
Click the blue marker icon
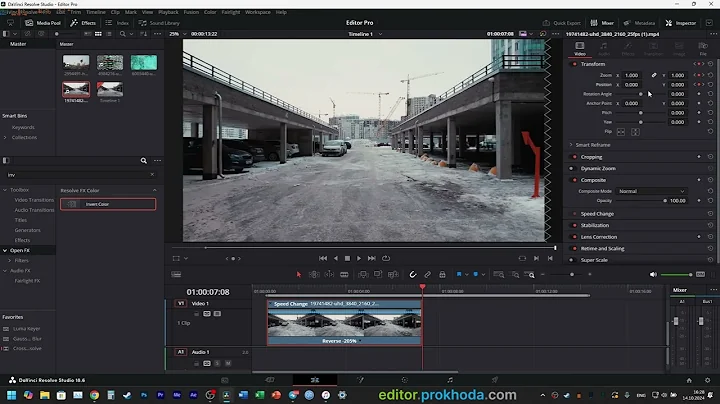tap(476, 275)
